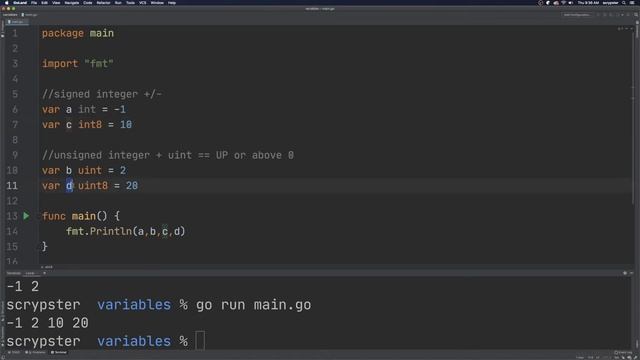Click the fmt.Println call on line 14
This screenshot has height=360, width=640.
click(126, 231)
